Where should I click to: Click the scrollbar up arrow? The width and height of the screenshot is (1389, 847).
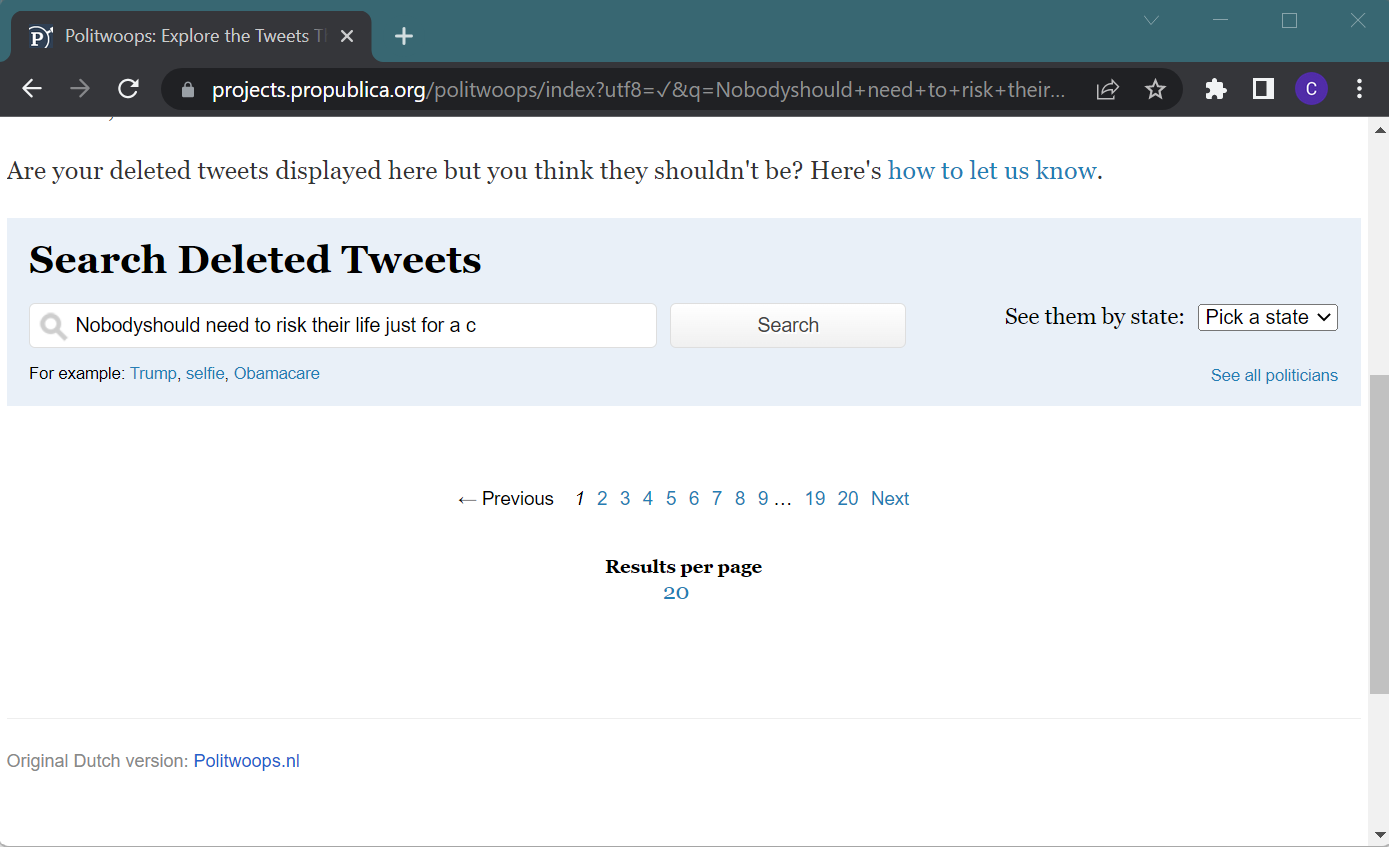pos(1379,129)
